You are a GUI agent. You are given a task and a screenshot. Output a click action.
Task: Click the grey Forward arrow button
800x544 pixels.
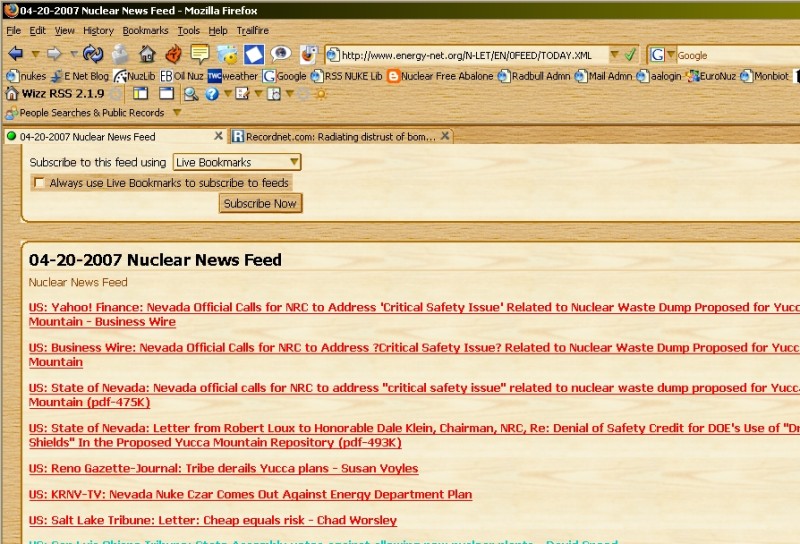click(x=54, y=53)
